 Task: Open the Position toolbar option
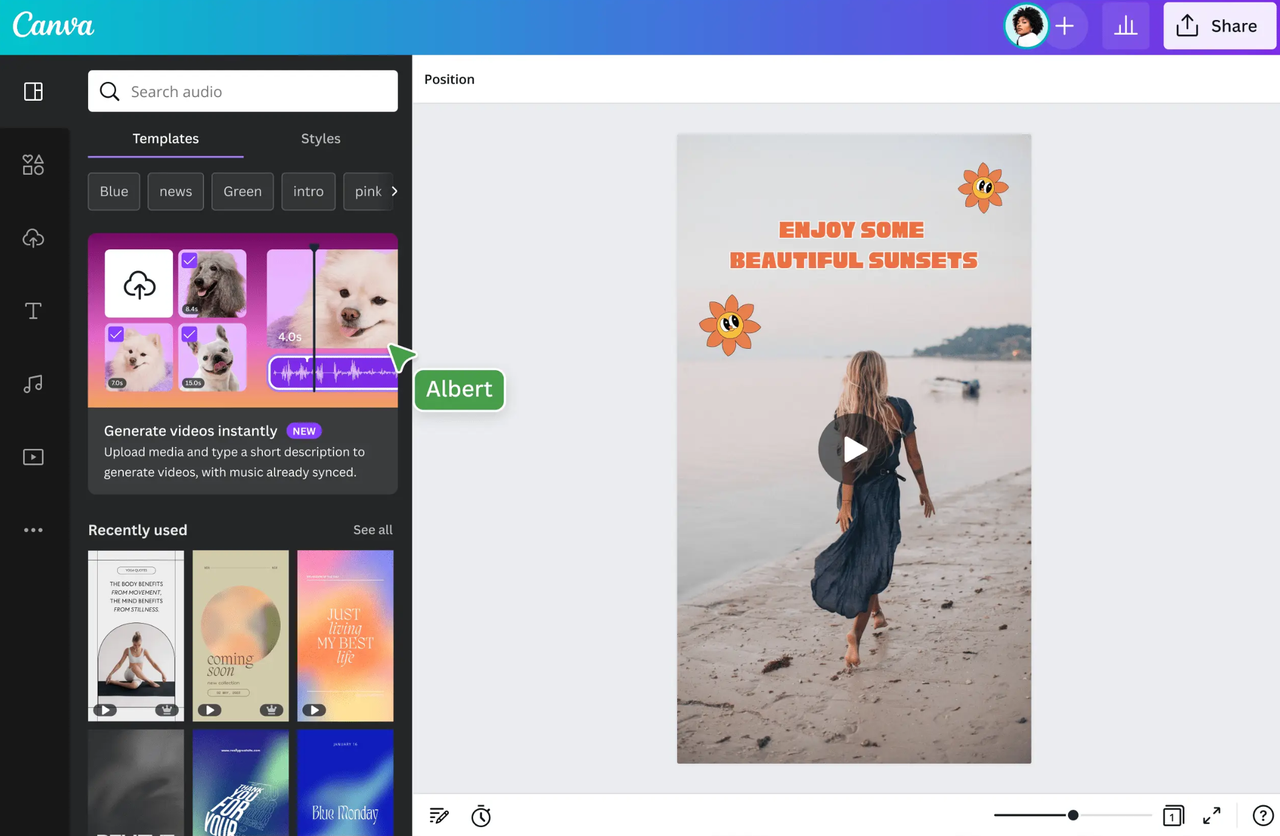(449, 79)
